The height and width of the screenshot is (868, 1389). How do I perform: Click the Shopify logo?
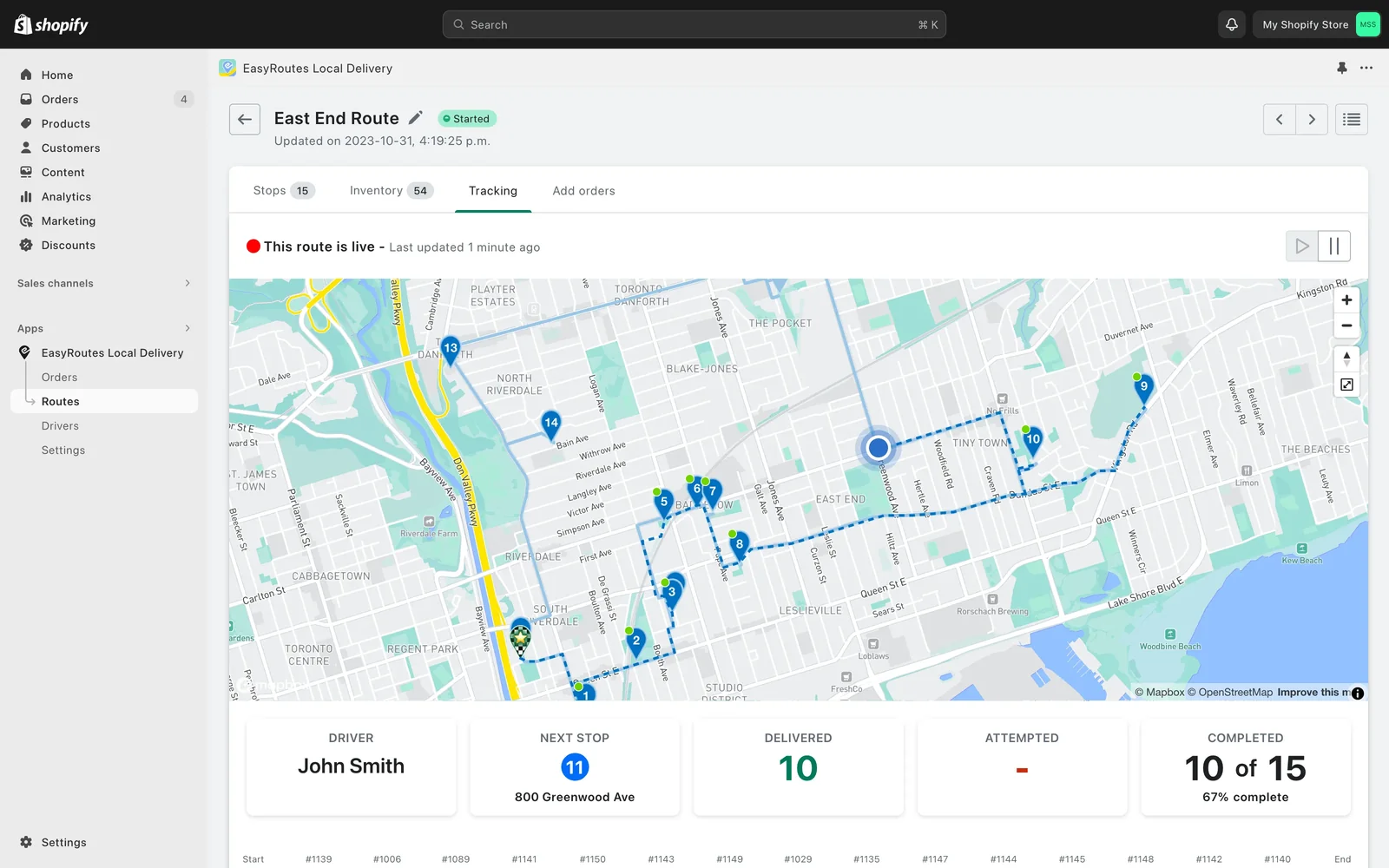51,24
